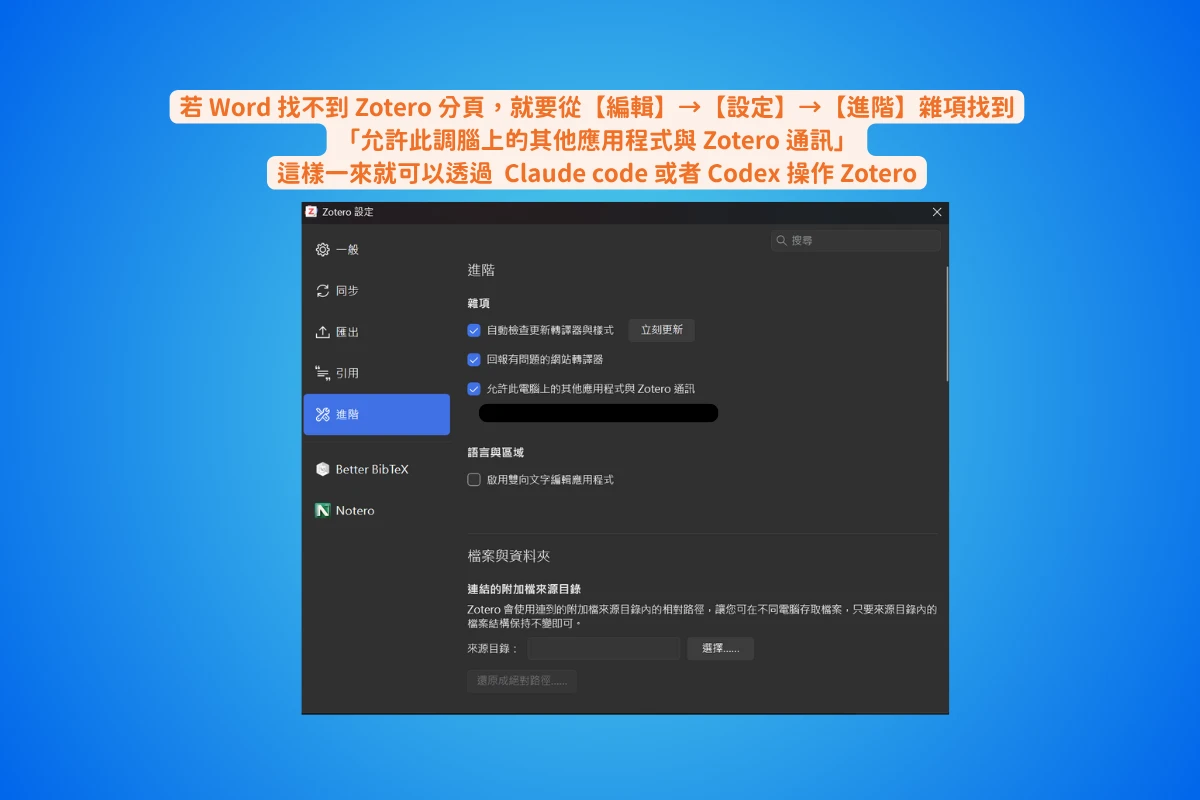Image resolution: width=1200 pixels, height=800 pixels.
Task: Click the Better BibTeX icon
Action: 322,469
